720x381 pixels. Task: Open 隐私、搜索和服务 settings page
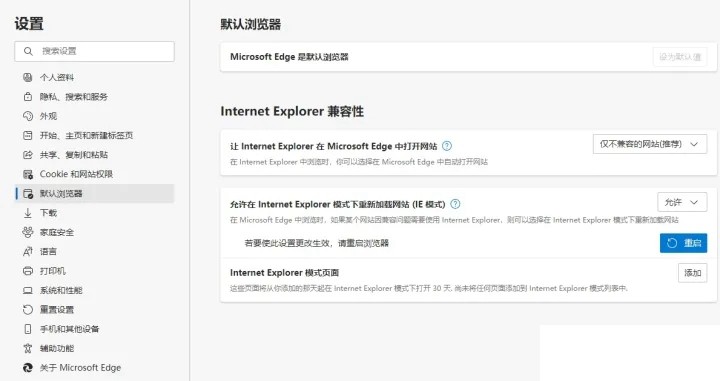coord(95,96)
